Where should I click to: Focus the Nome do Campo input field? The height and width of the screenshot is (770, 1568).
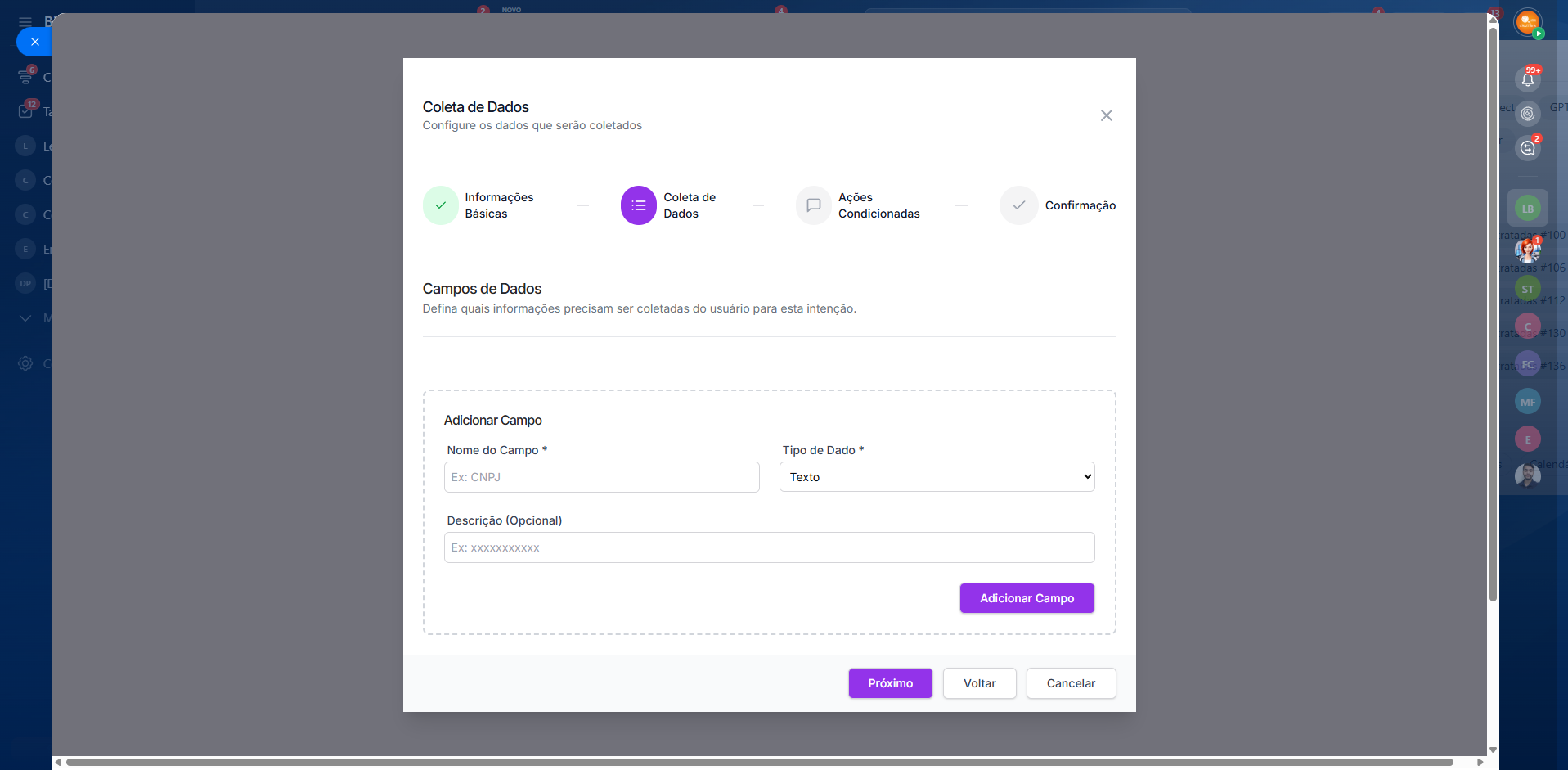[601, 477]
